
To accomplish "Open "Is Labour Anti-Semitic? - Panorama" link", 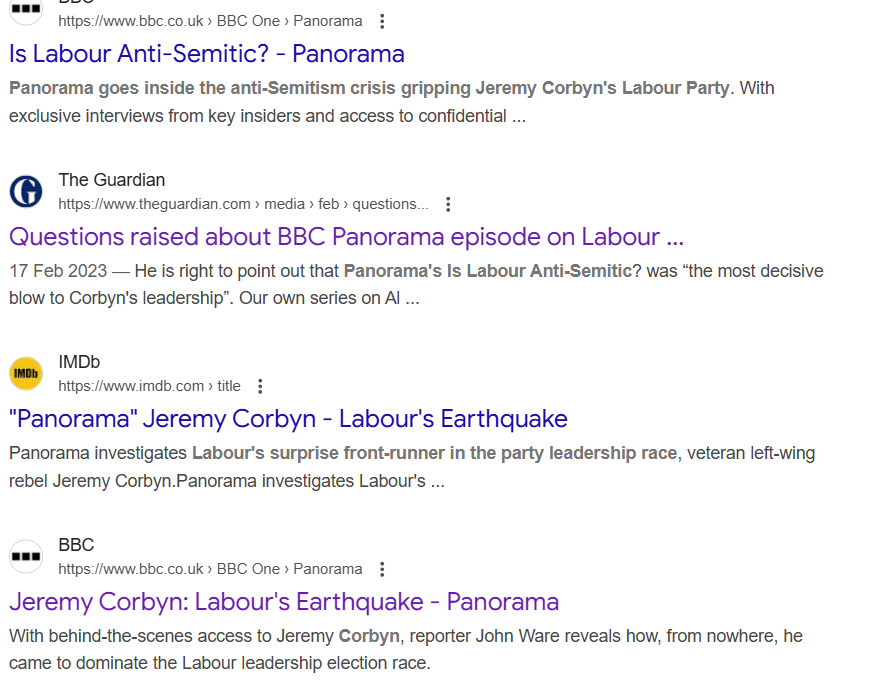I will pyautogui.click(x=207, y=54).
